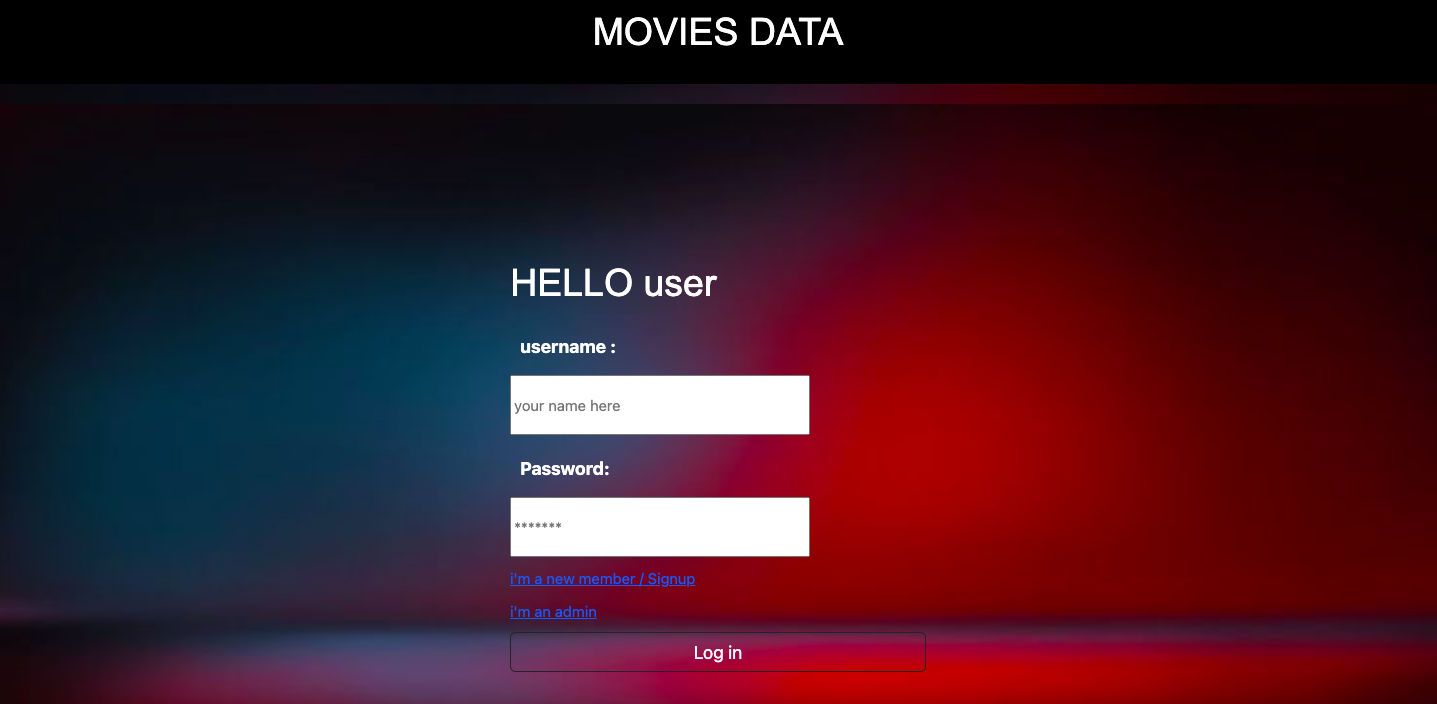Submit credentials using the Log in button
Image resolution: width=1437 pixels, height=704 pixels.
click(x=717, y=652)
